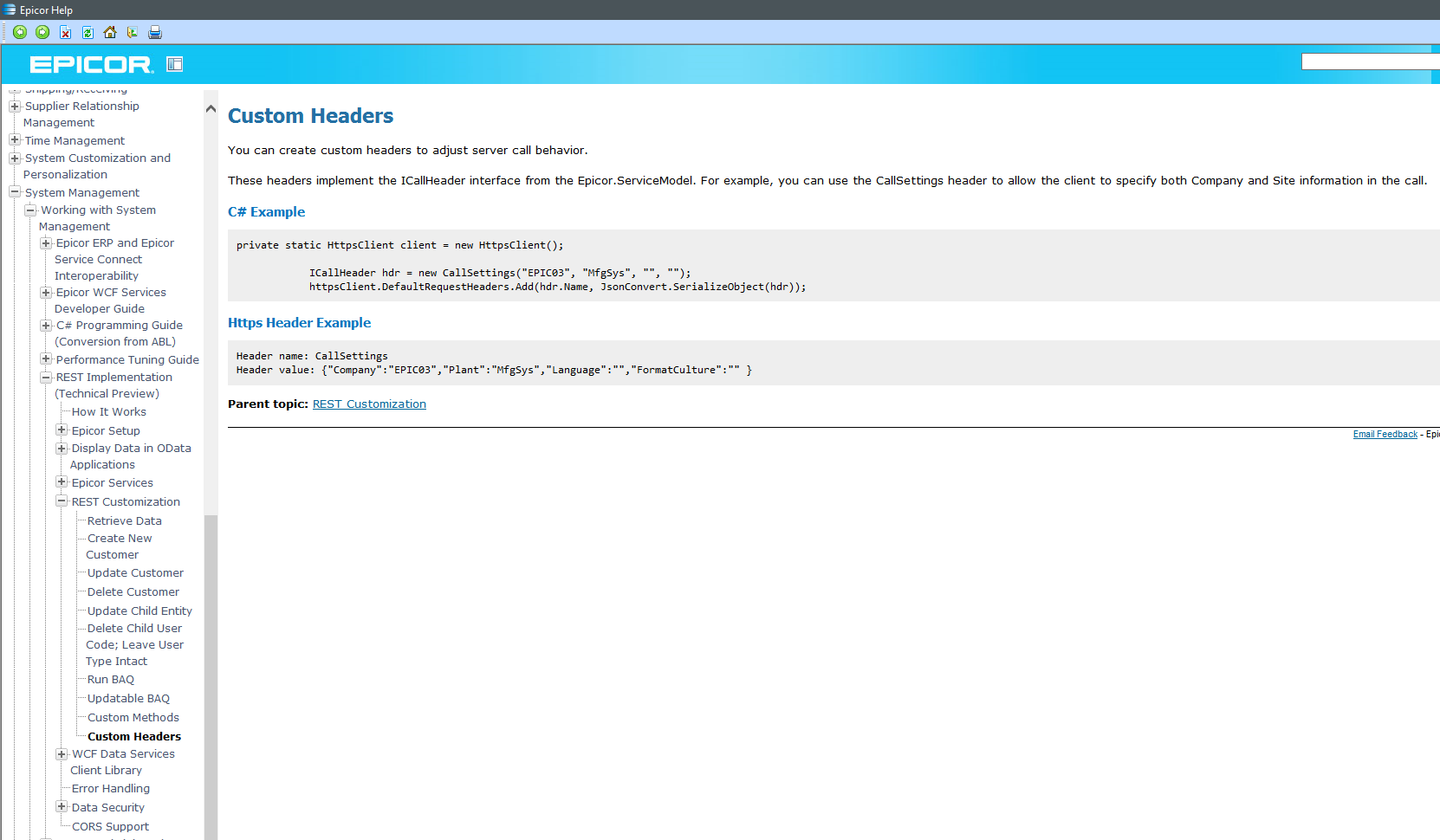Open Error Handling topic
Screen dimensions: 1440x840
click(111, 789)
